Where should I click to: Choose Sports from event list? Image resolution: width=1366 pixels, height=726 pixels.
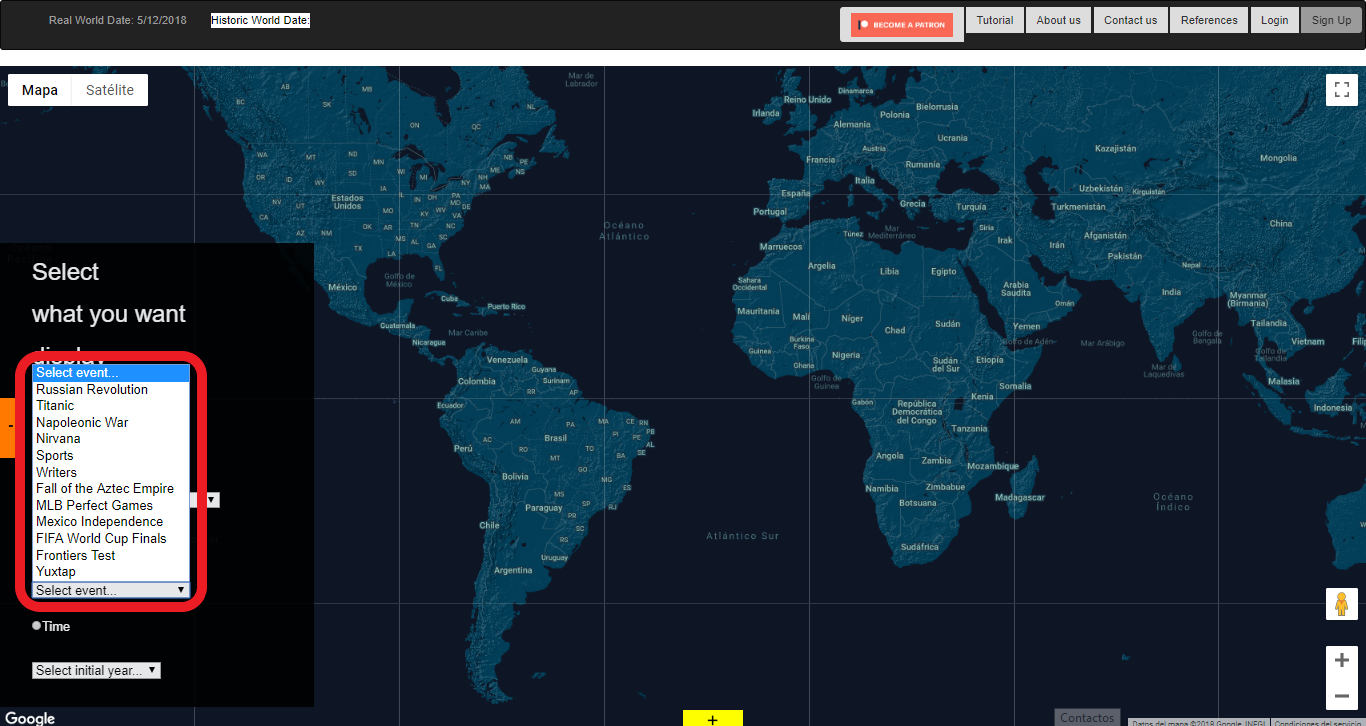[110, 456]
